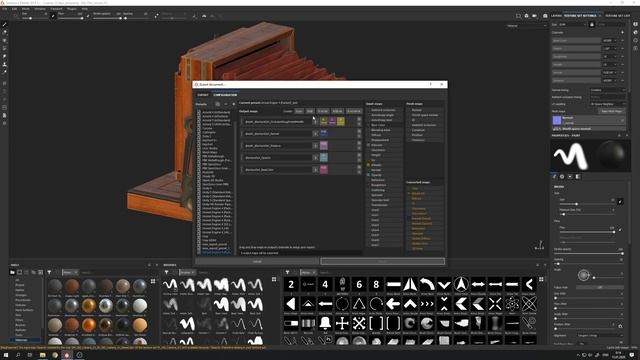Click the Export button at dialog bottom
This screenshot has height=360, width=640.
pos(382,261)
